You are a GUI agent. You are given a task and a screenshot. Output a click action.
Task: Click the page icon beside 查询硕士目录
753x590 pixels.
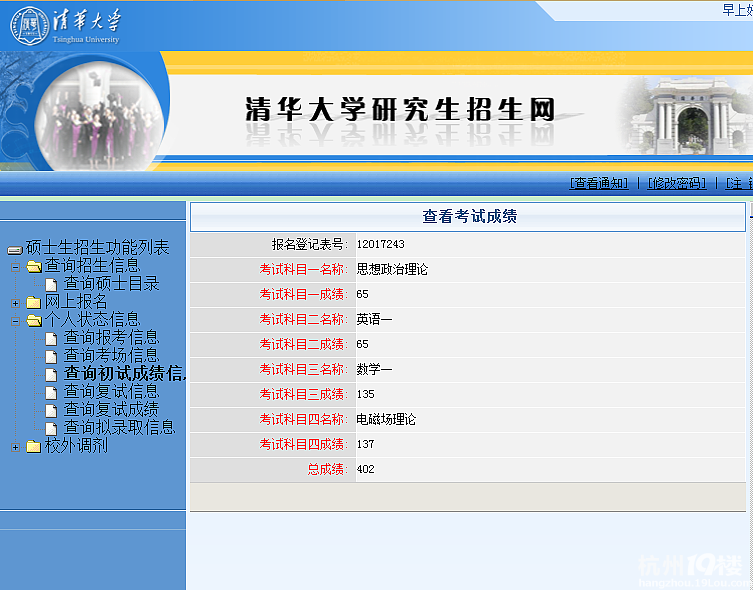51,285
